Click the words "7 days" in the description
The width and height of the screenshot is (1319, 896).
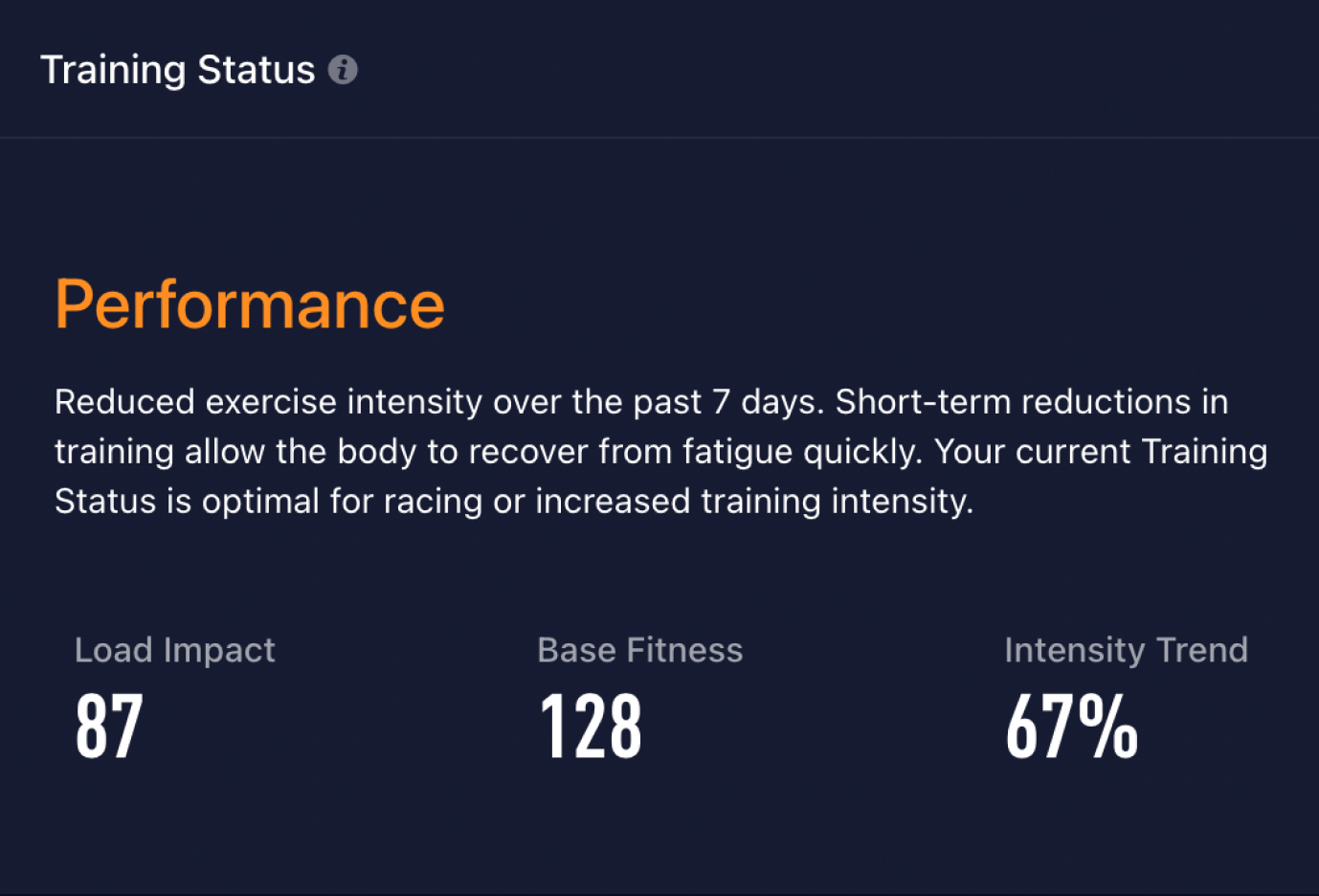767,402
